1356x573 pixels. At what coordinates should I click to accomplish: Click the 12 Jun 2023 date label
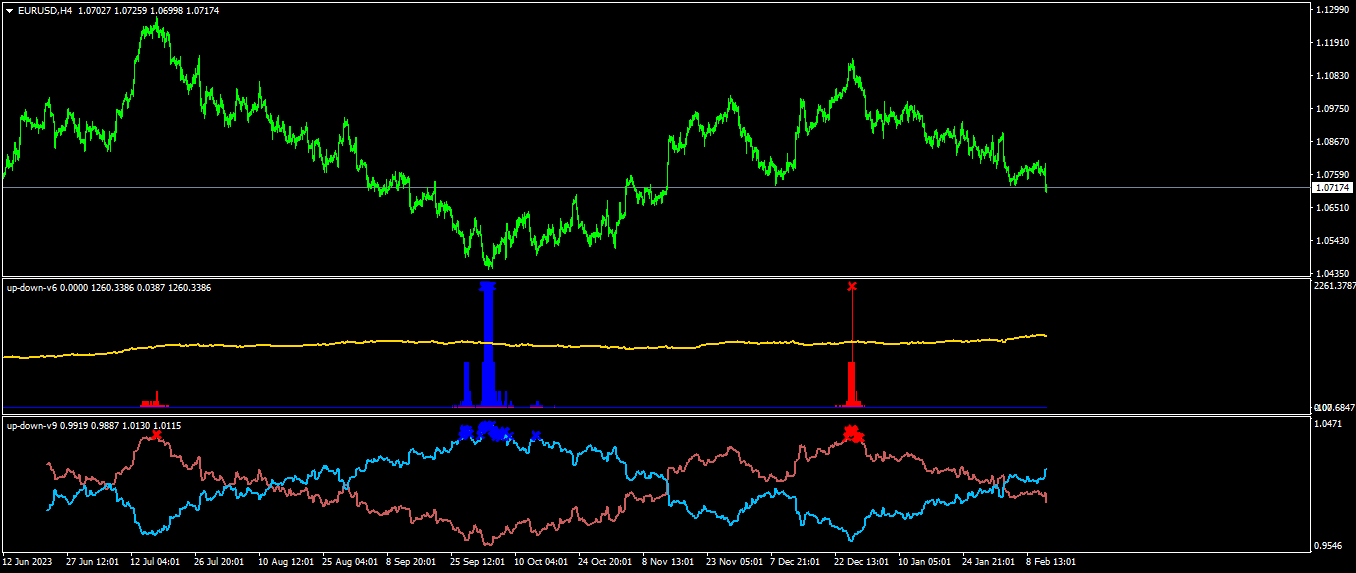[28, 562]
